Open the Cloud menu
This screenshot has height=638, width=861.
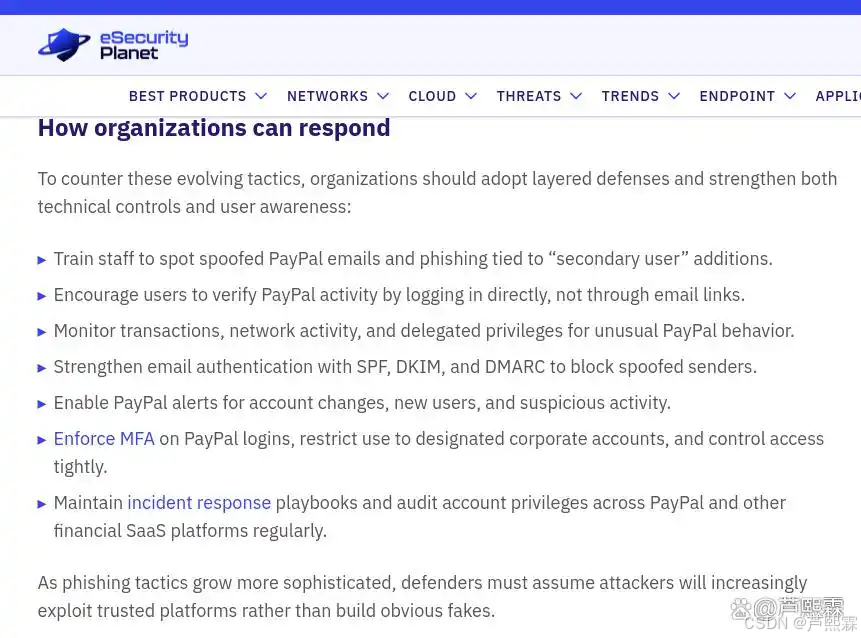[432, 96]
